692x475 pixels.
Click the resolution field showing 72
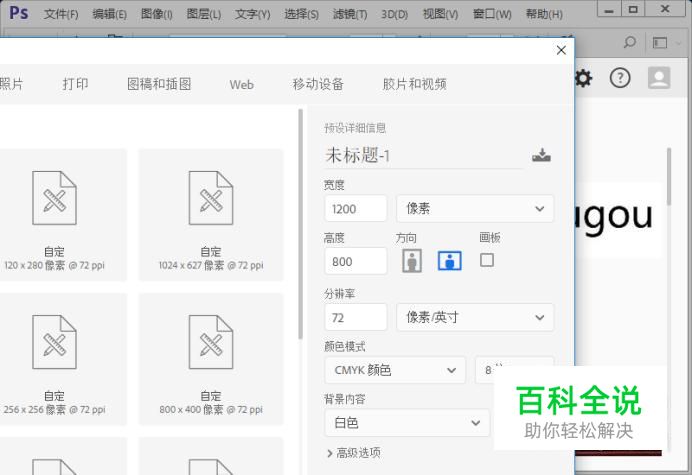click(x=356, y=317)
